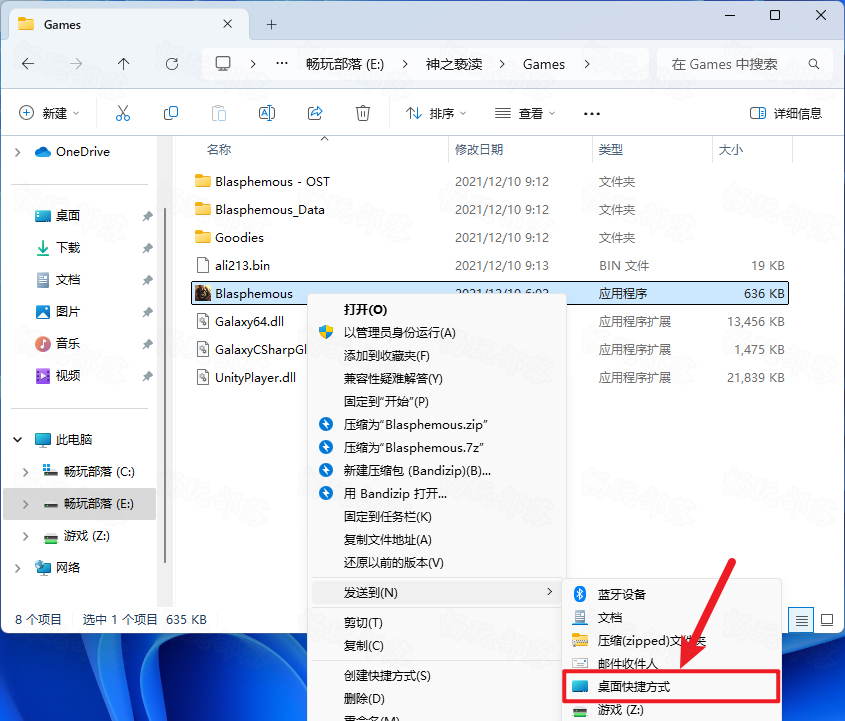Switch to large thumbnails view icon

coord(827,620)
